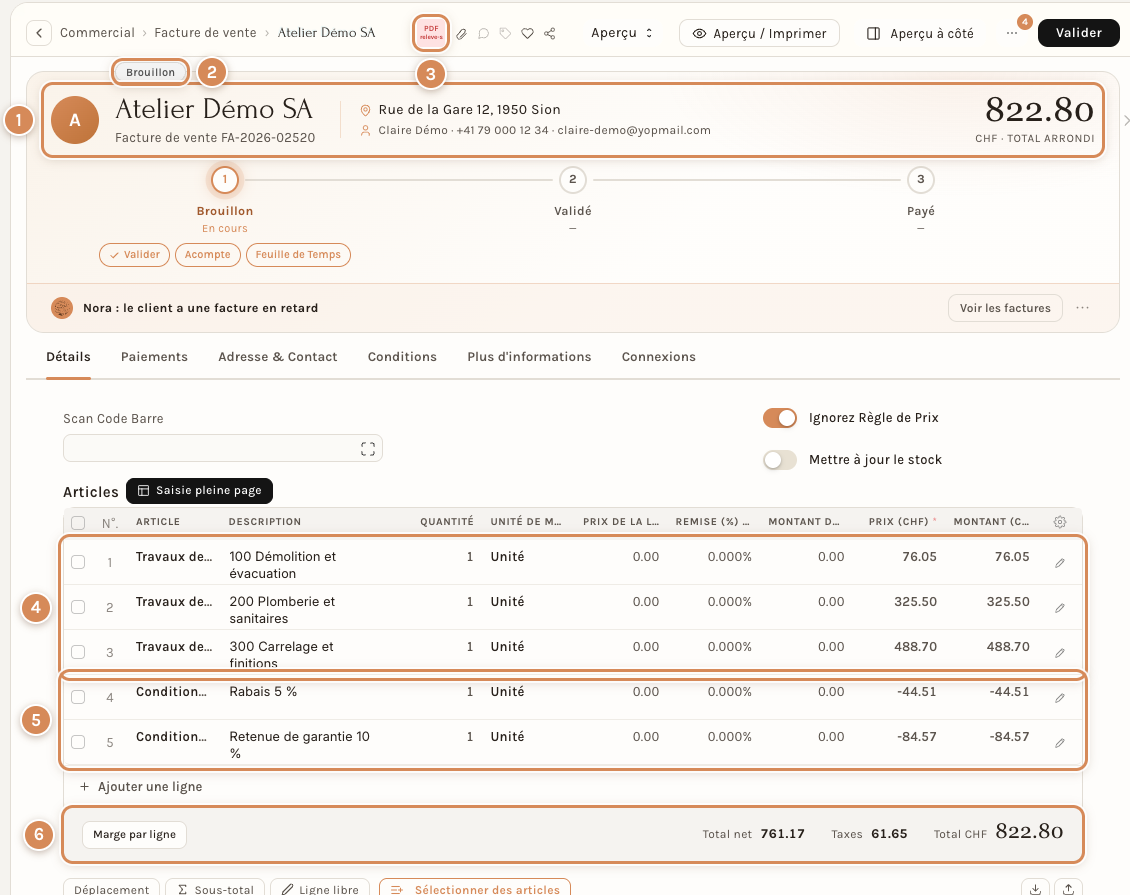Open Feuille de Temps
Viewport: 1130px width, 895px height.
click(298, 254)
